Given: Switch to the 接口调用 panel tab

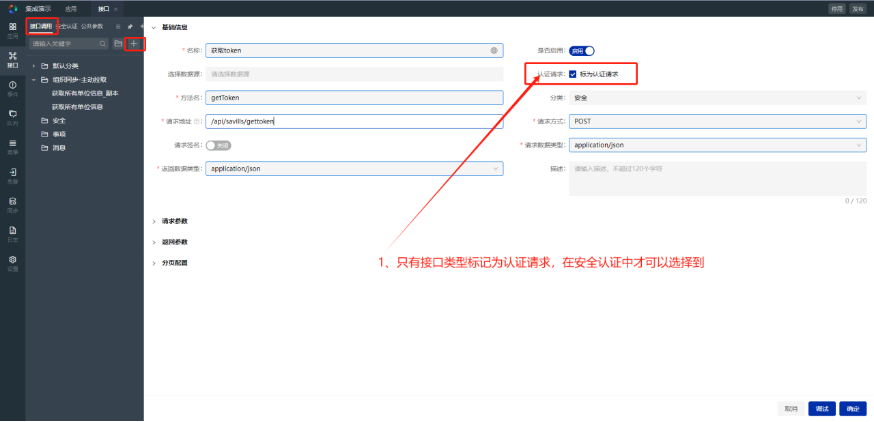Looking at the screenshot, I should point(41,26).
